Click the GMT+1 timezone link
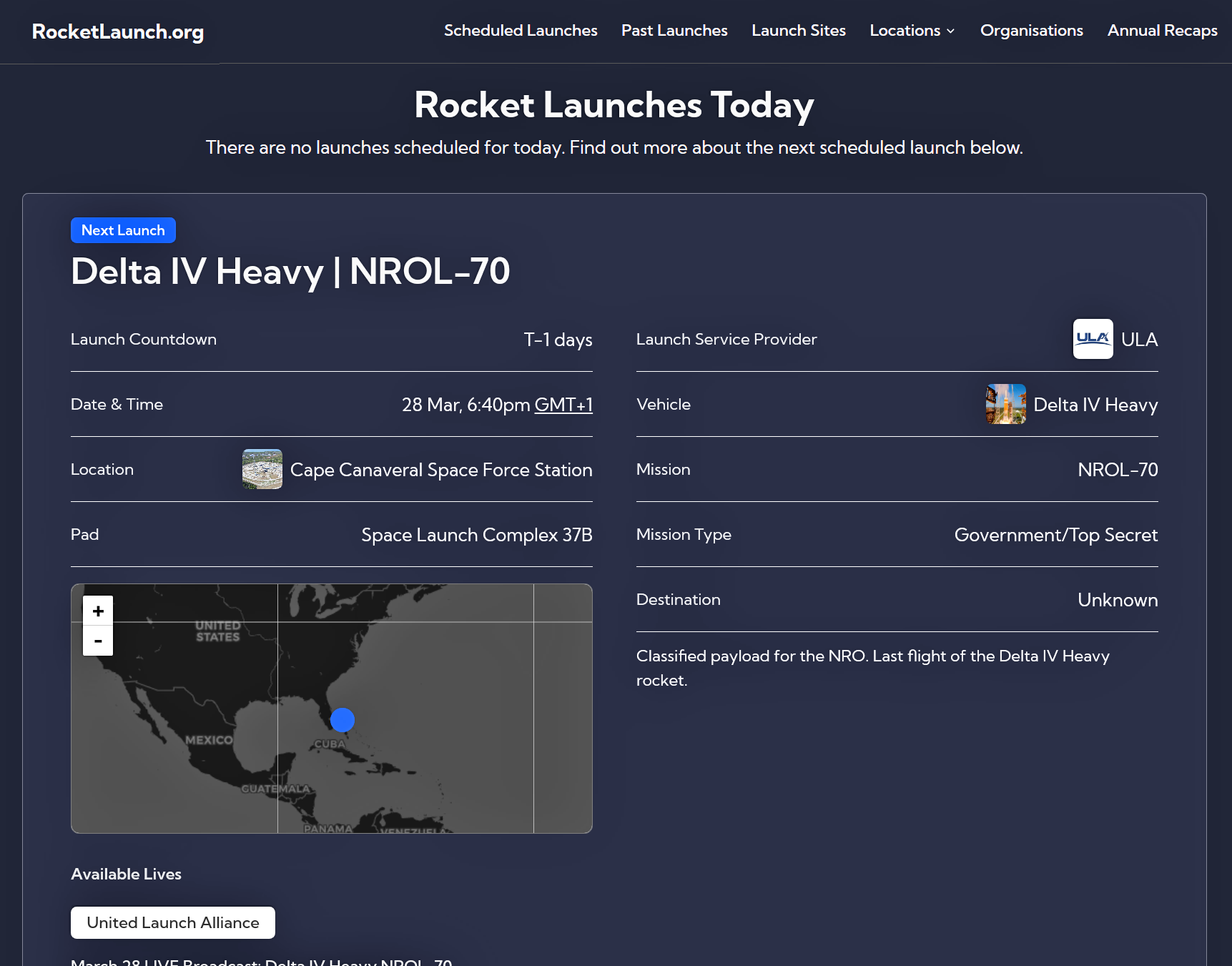The image size is (1232, 966). coord(563,405)
